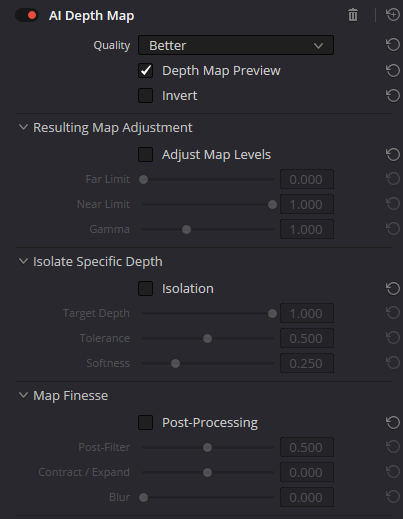
Task: Click the Tolerance value field
Action: tap(307, 338)
